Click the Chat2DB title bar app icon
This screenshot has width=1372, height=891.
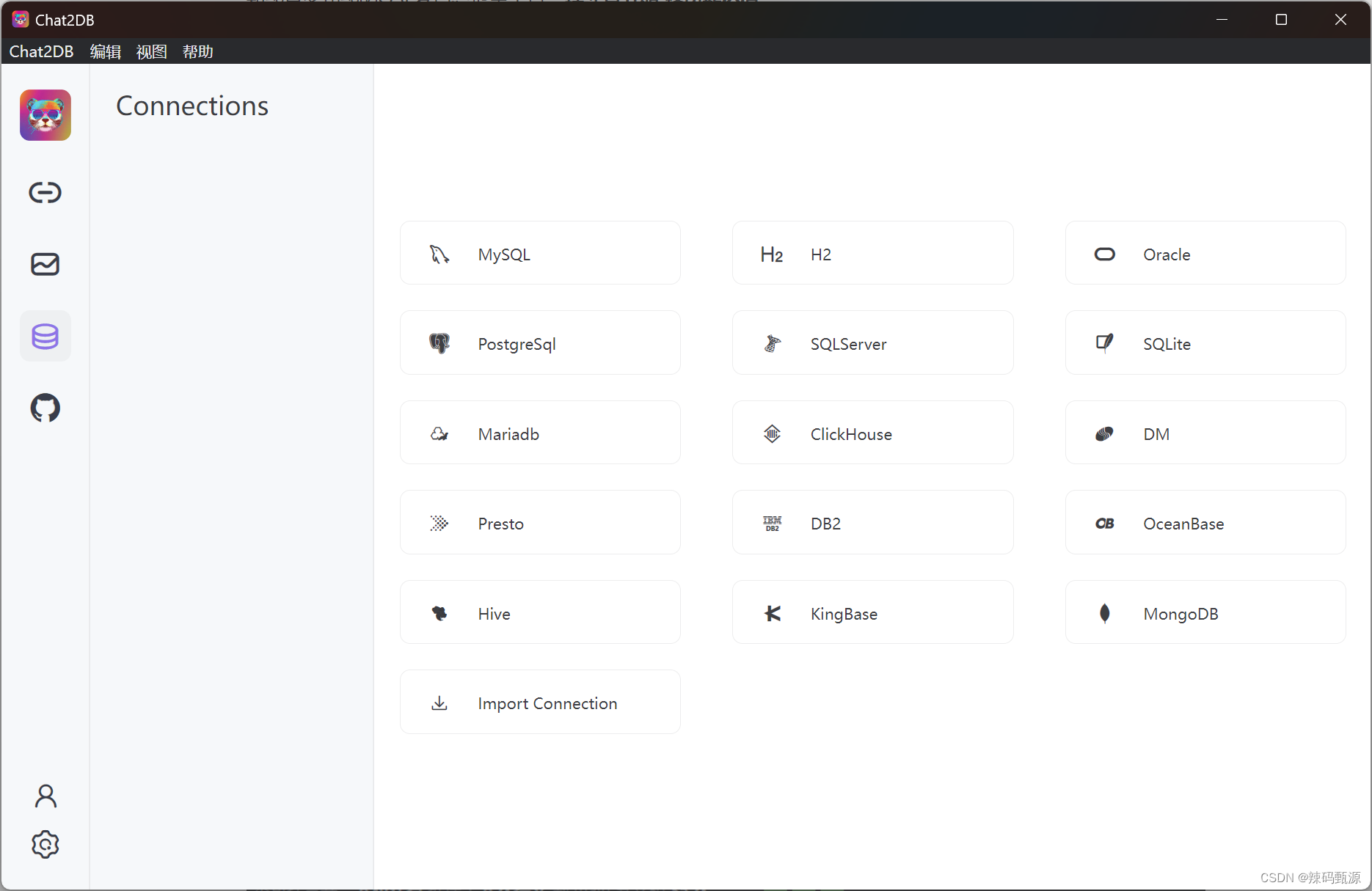coord(21,20)
